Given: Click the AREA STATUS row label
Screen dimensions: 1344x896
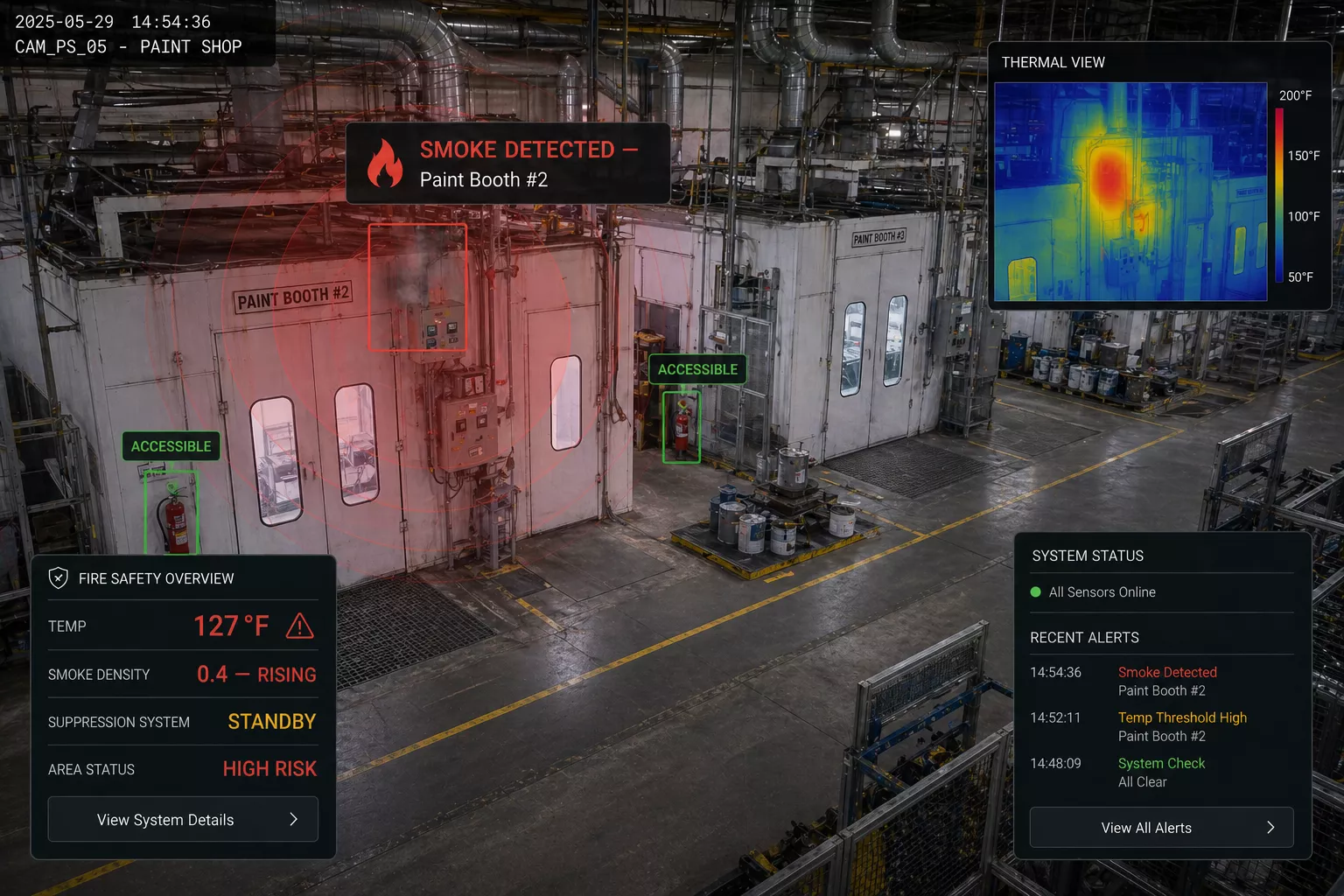Looking at the screenshot, I should 92,769.
